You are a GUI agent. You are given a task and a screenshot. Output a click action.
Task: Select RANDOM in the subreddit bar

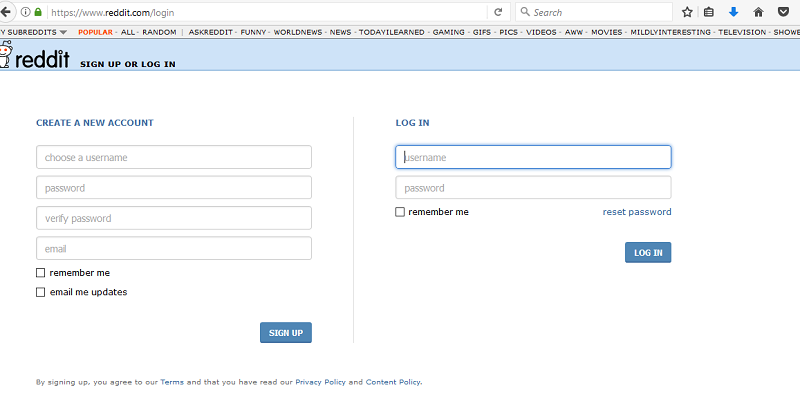click(159, 32)
